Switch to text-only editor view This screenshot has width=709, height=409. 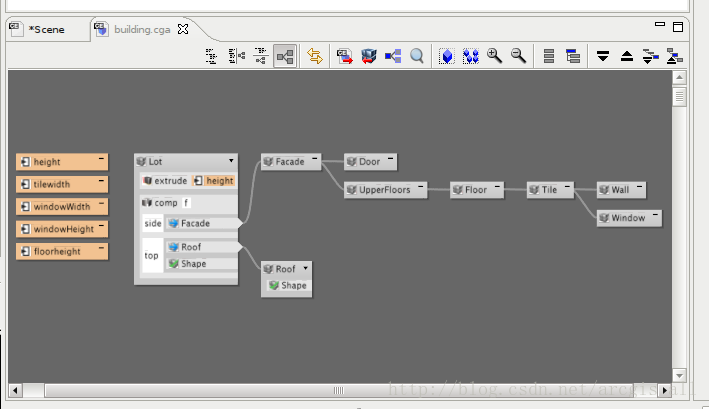coord(211,56)
